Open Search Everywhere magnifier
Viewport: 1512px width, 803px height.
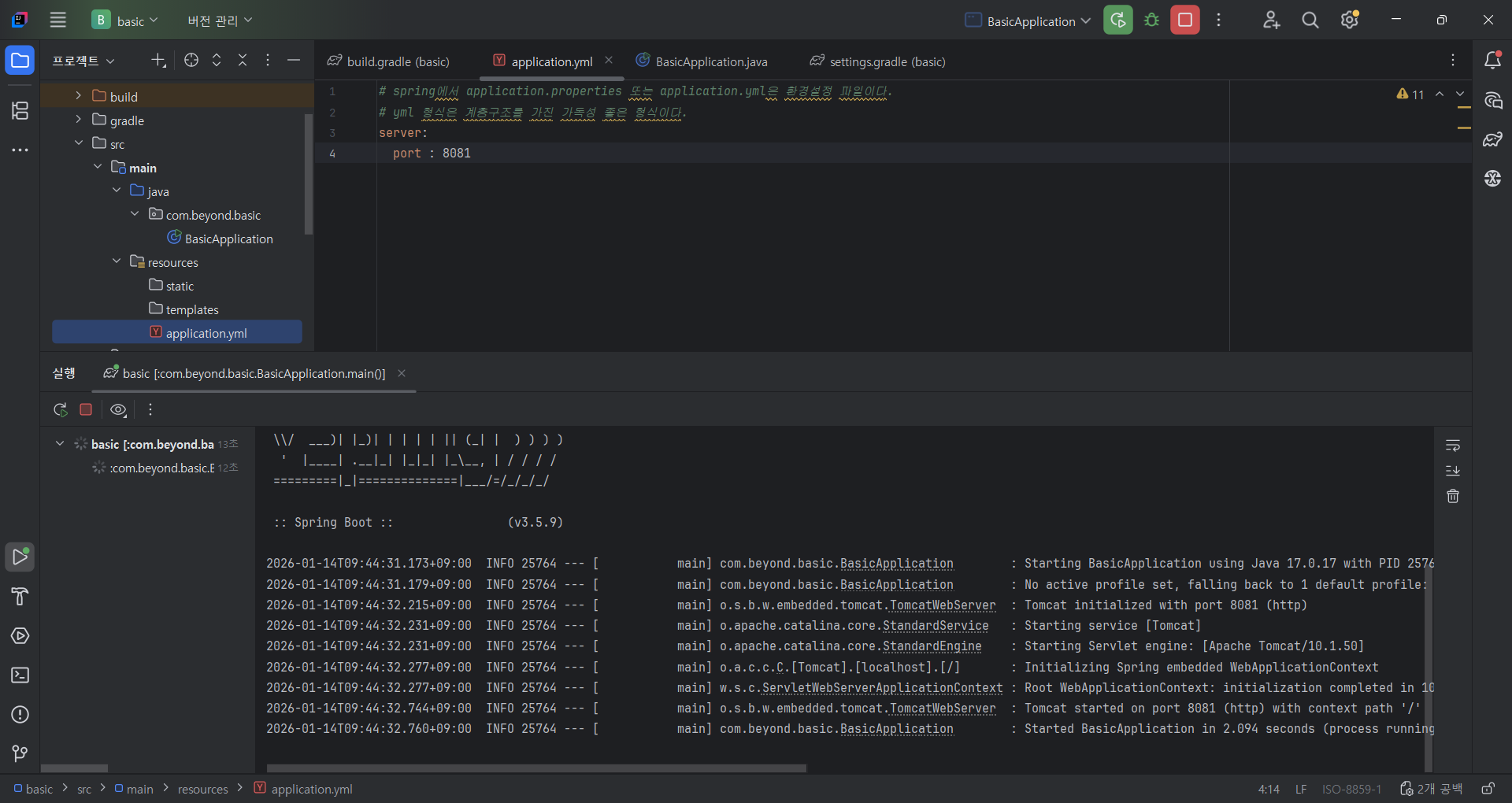[1310, 20]
